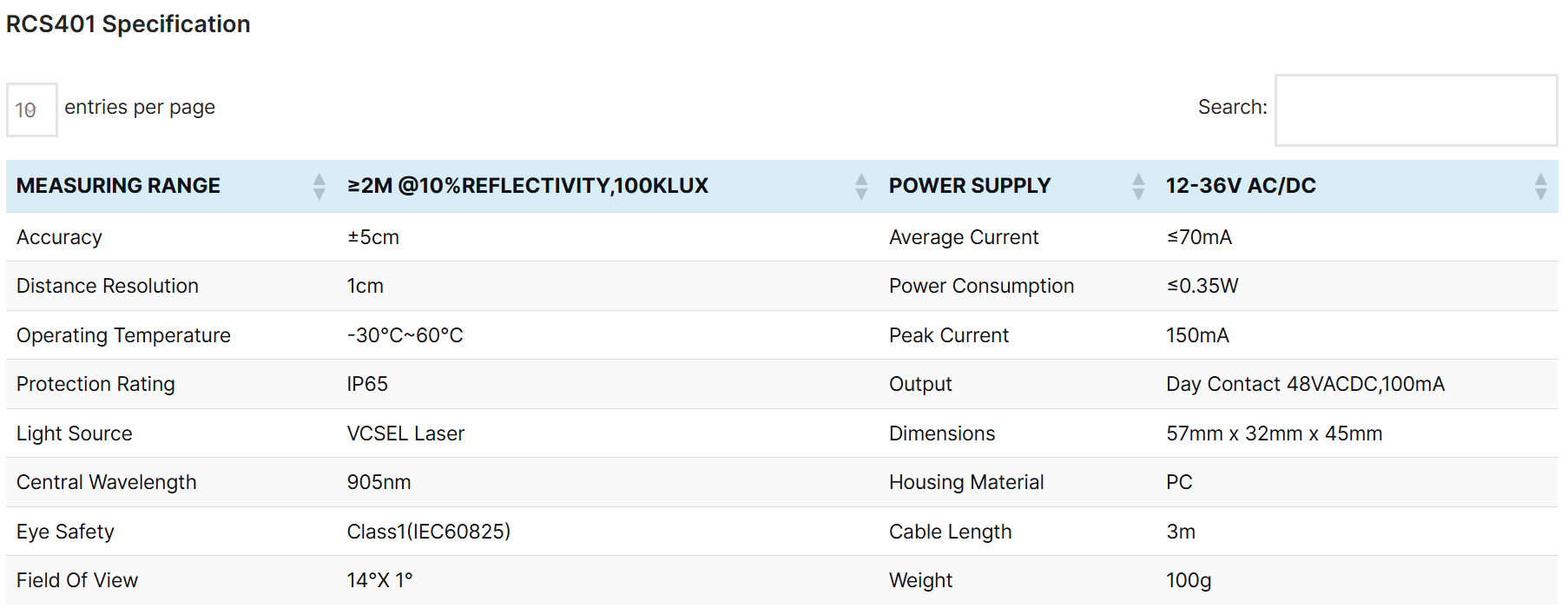This screenshot has height=615, width=1568.
Task: Click sort arrows beside 12-36V AC/DC header
Action: 1540,186
